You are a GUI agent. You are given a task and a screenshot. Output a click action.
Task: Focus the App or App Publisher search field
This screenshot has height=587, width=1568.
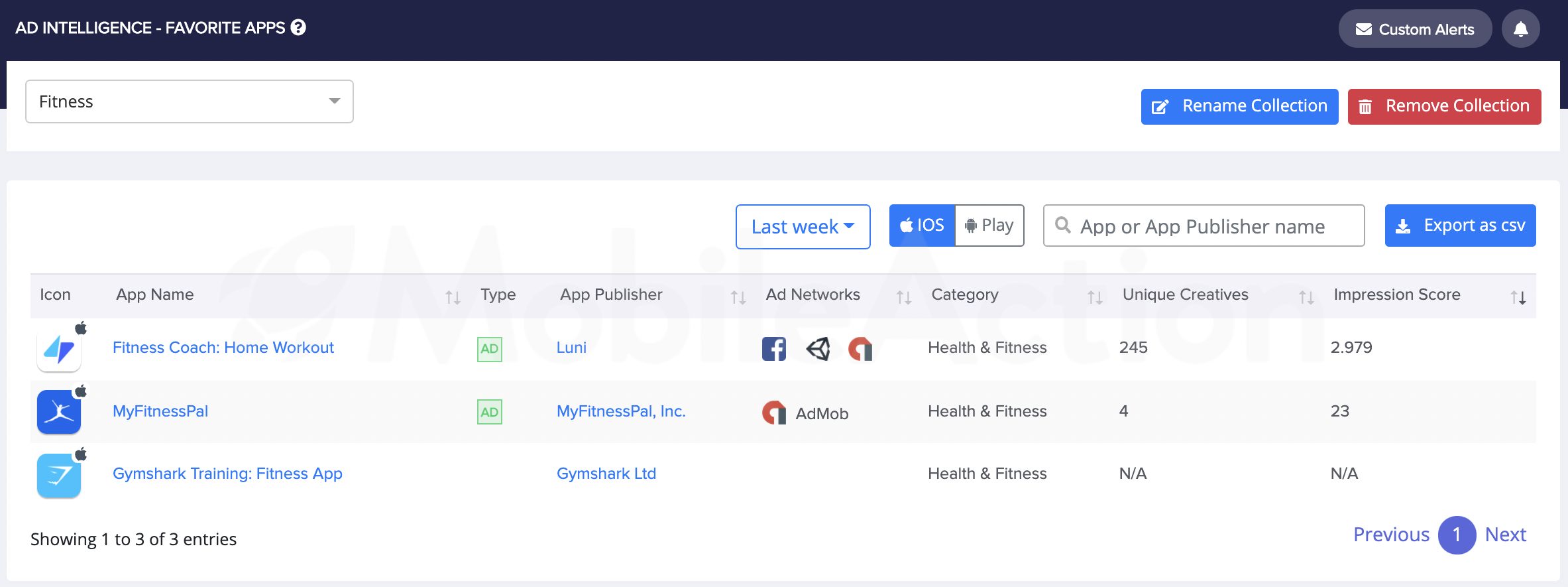pyautogui.click(x=1204, y=226)
